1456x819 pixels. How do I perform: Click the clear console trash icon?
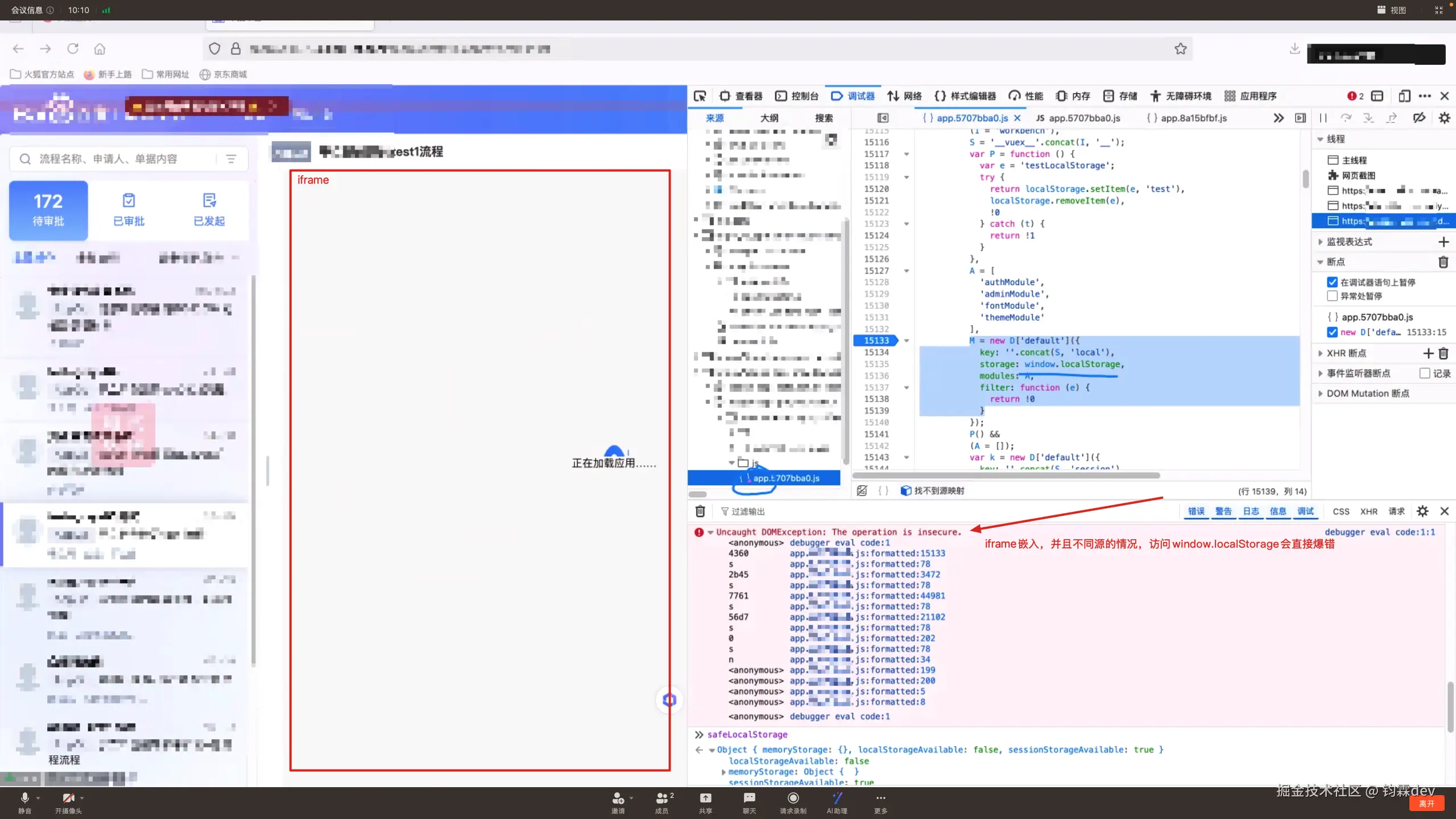coord(700,511)
